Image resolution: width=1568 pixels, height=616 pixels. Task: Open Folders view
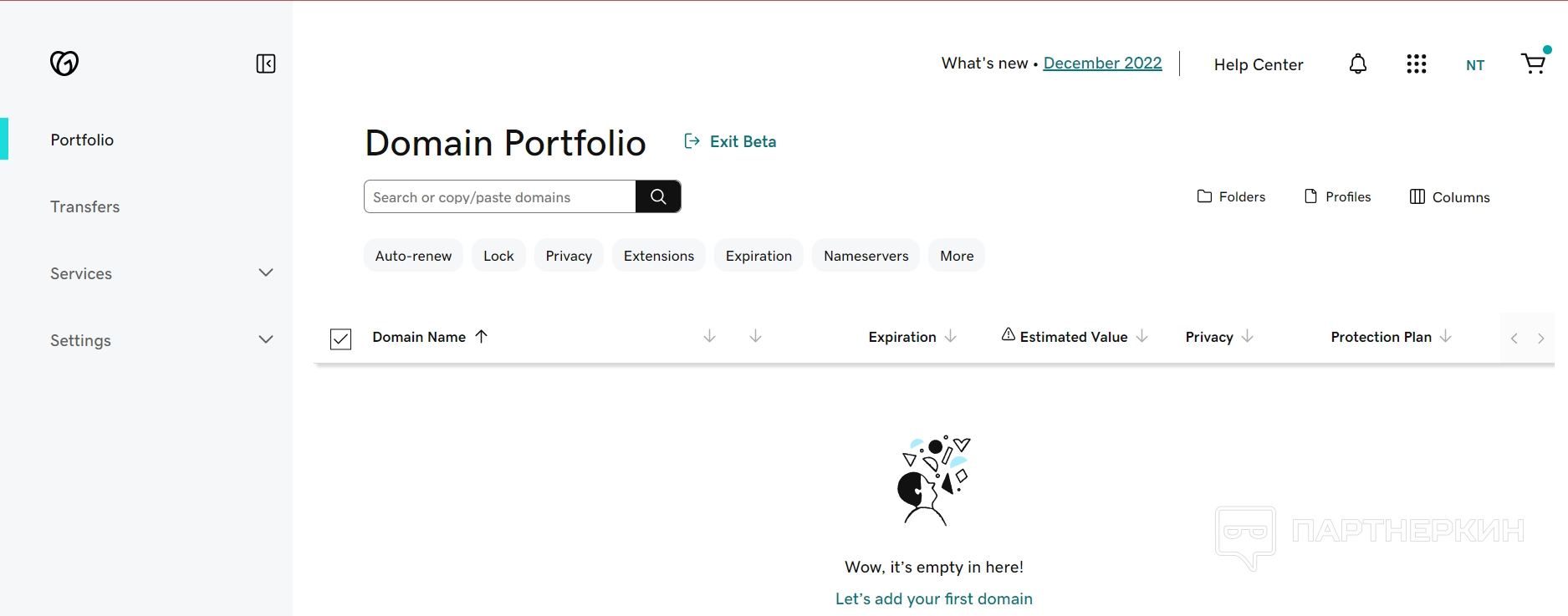click(1231, 196)
